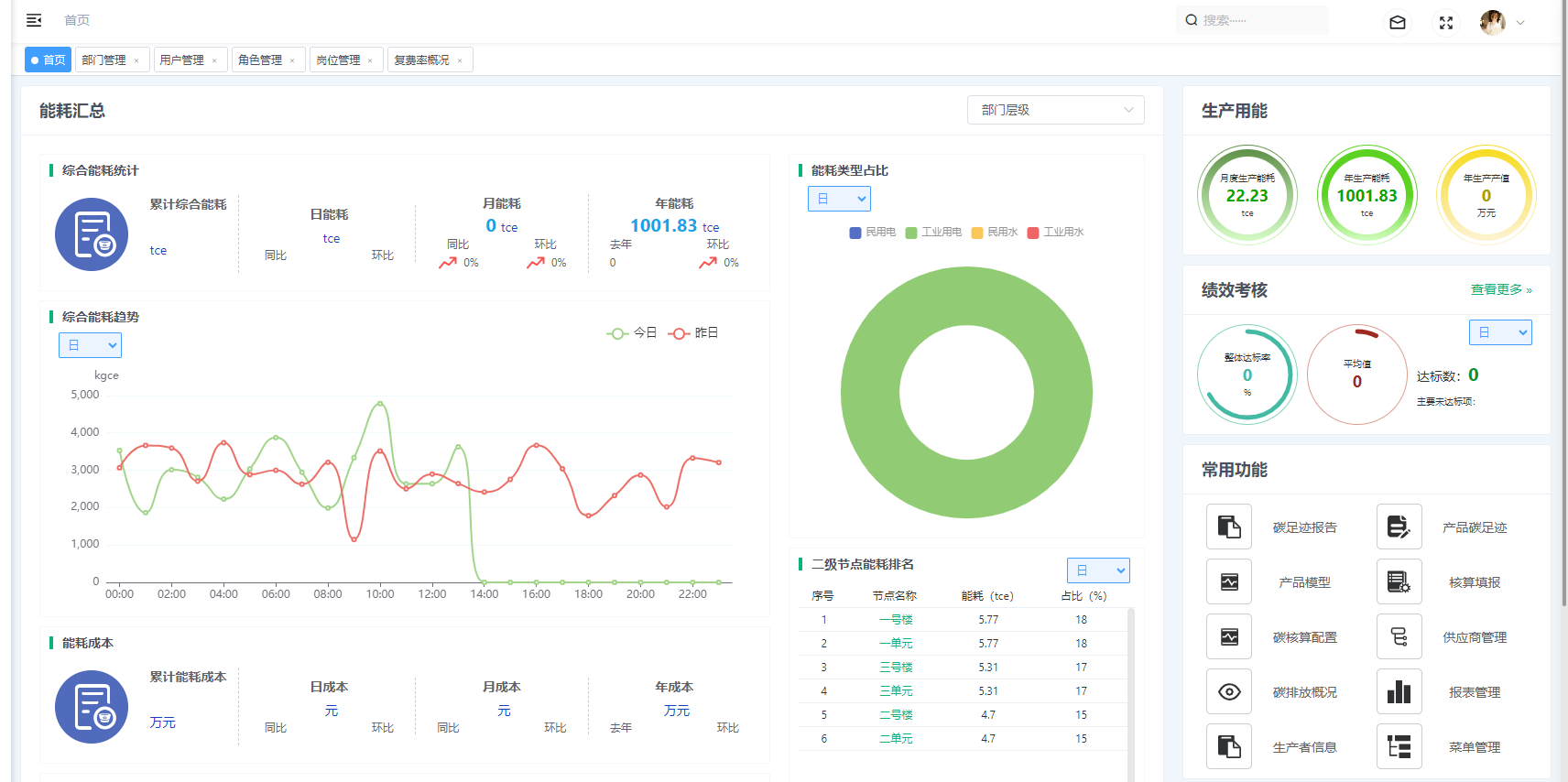This screenshot has width=1568, height=782.
Task: Click the 核算填报 icon
Action: point(1399,581)
